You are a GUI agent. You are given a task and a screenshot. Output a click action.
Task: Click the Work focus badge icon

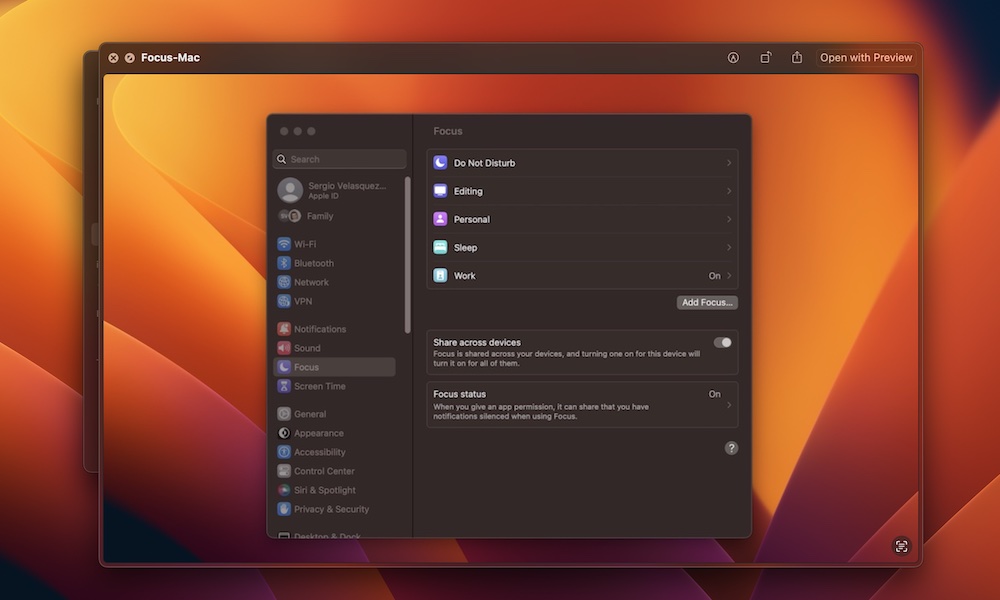coord(440,275)
